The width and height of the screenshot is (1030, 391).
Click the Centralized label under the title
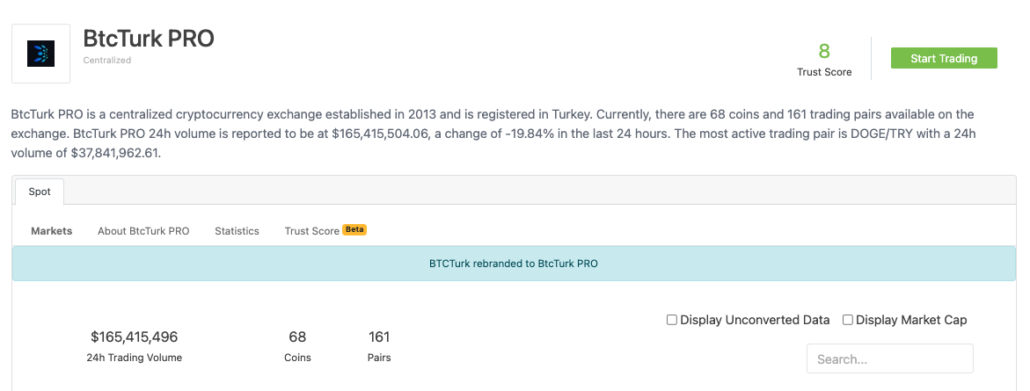[107, 60]
